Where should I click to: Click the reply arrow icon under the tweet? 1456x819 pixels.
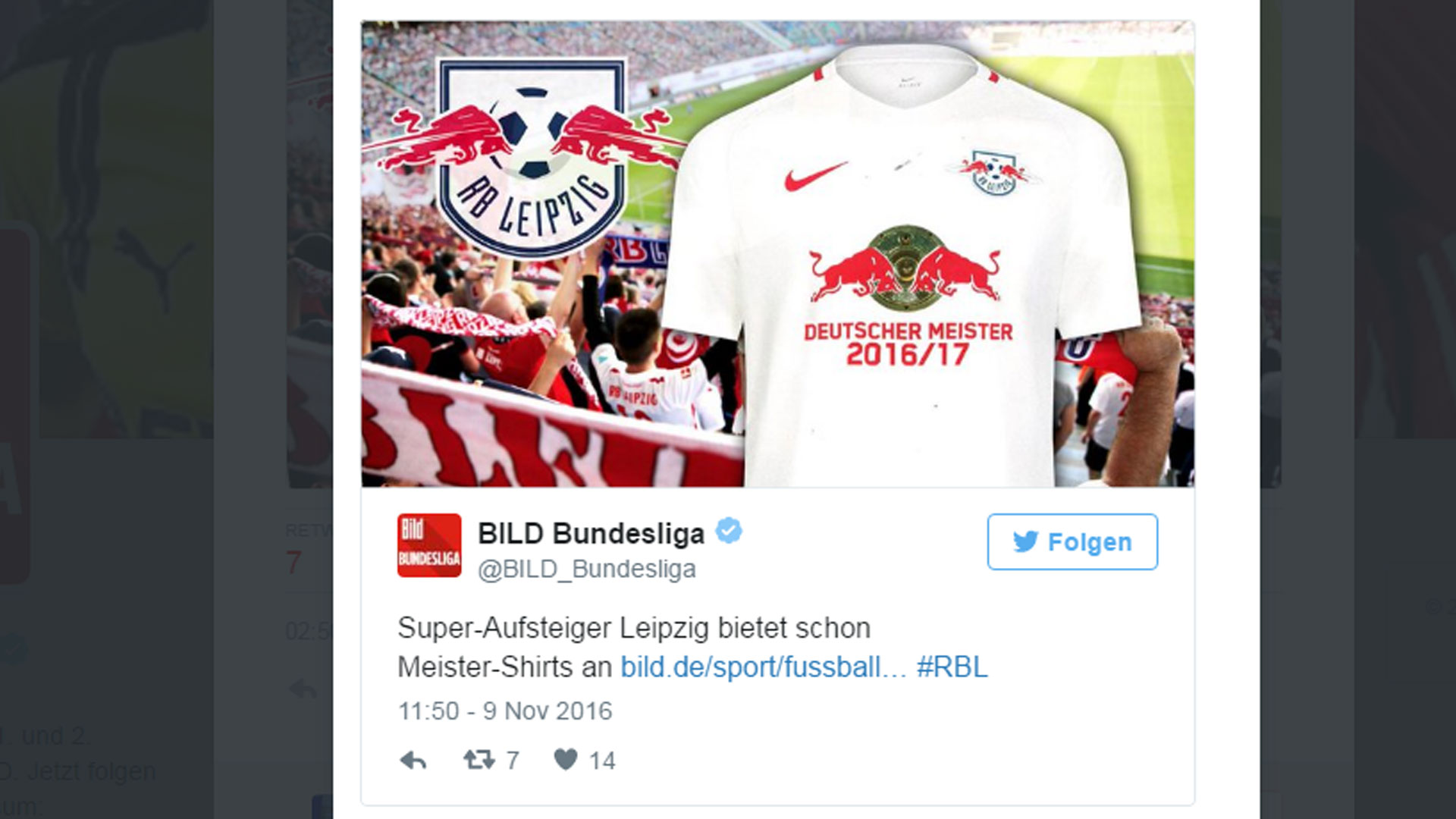(413, 760)
